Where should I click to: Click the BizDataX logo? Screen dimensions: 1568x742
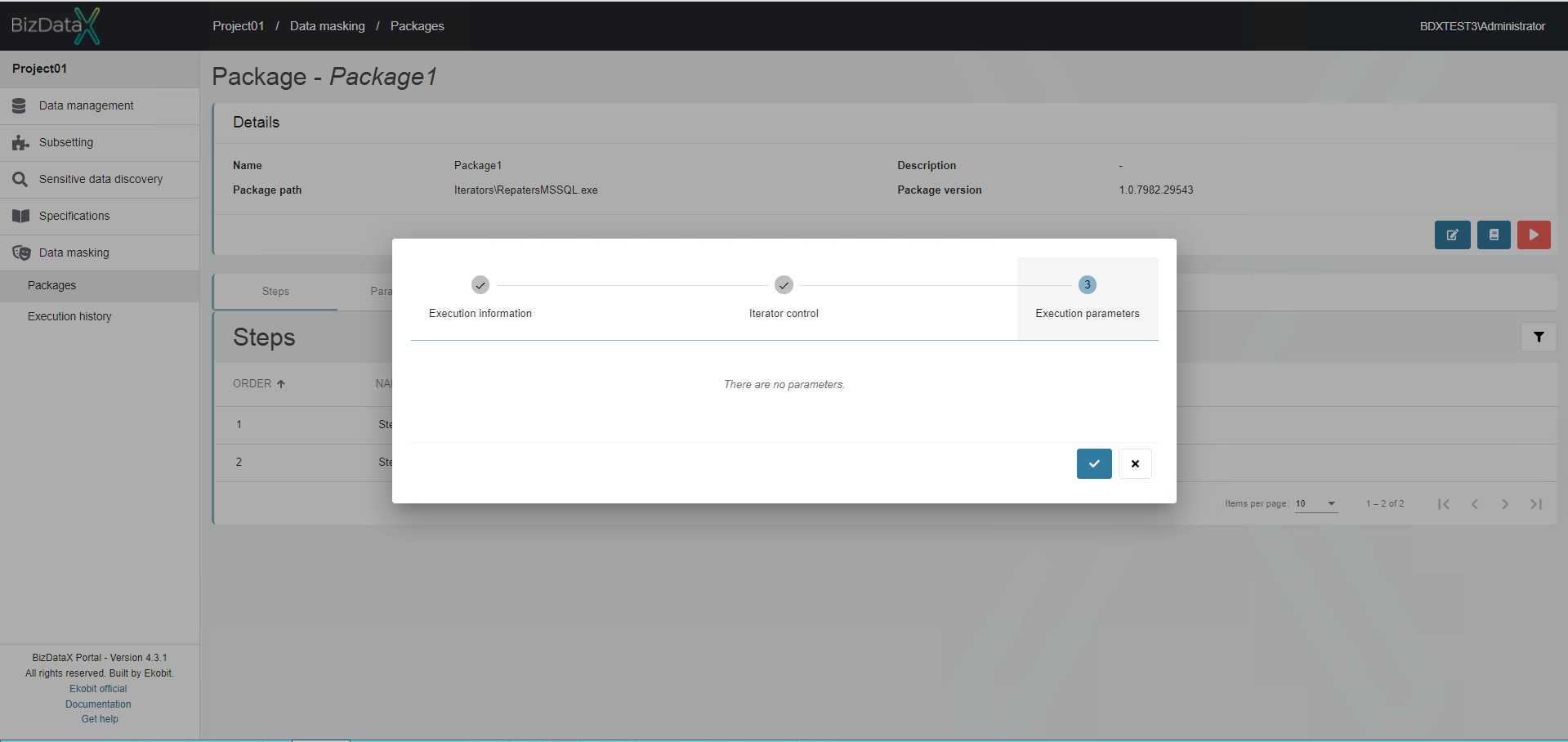click(x=56, y=25)
